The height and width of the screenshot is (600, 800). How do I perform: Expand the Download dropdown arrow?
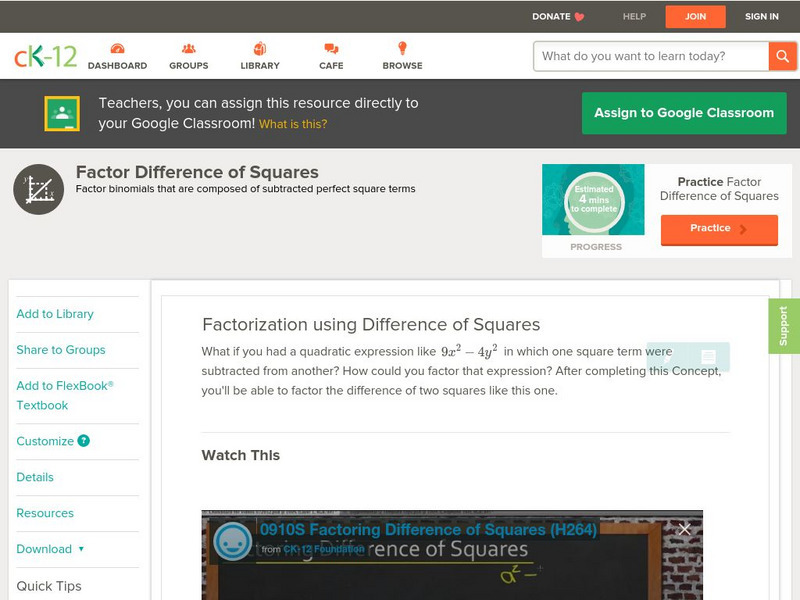pyautogui.click(x=81, y=549)
